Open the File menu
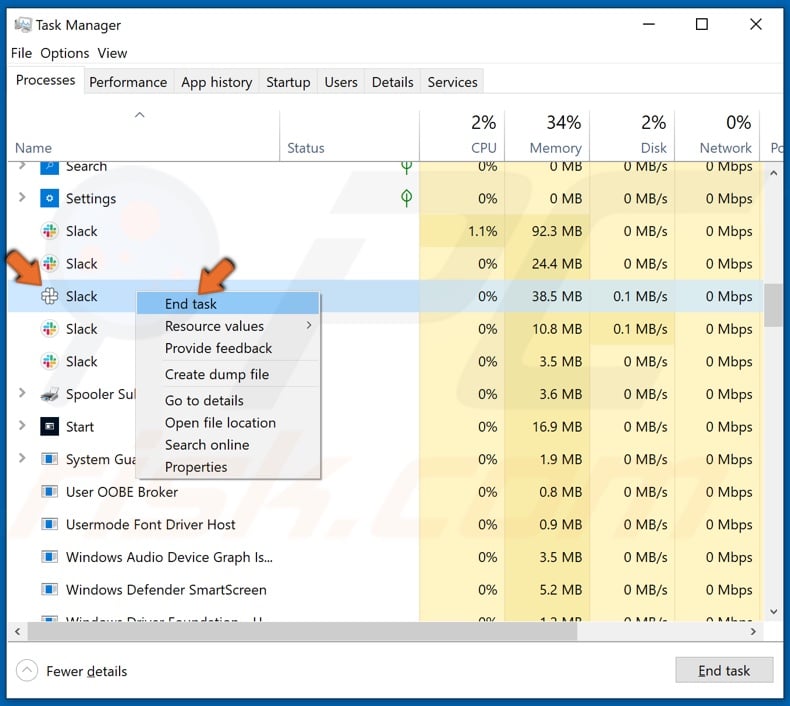Screen dimensions: 790x706 click(21, 53)
